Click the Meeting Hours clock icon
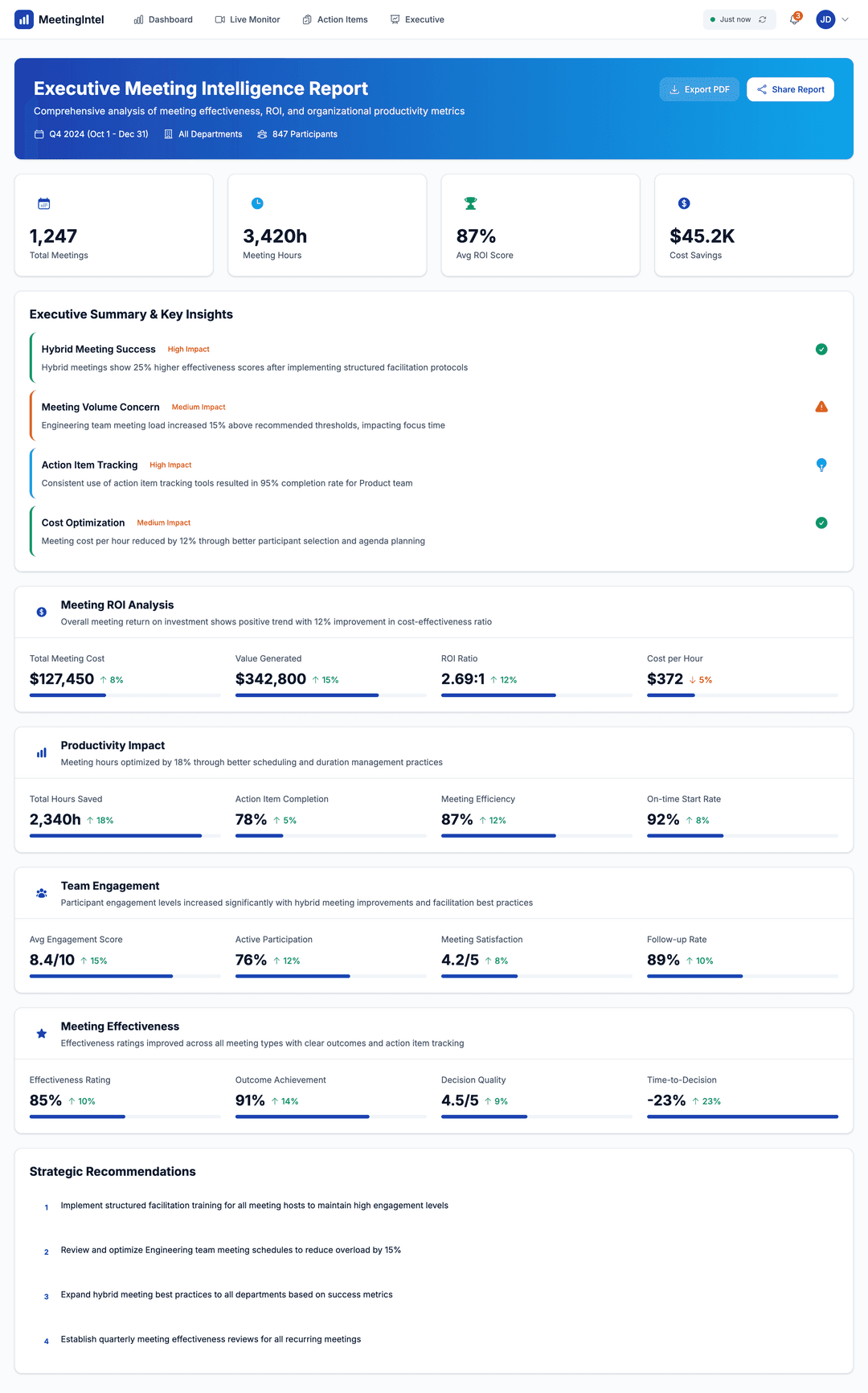This screenshot has width=868, height=1393. click(x=257, y=204)
